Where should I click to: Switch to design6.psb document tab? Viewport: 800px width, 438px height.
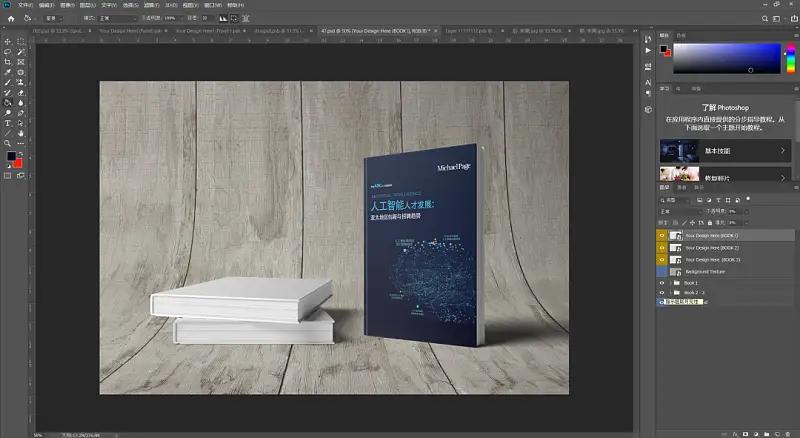279,31
